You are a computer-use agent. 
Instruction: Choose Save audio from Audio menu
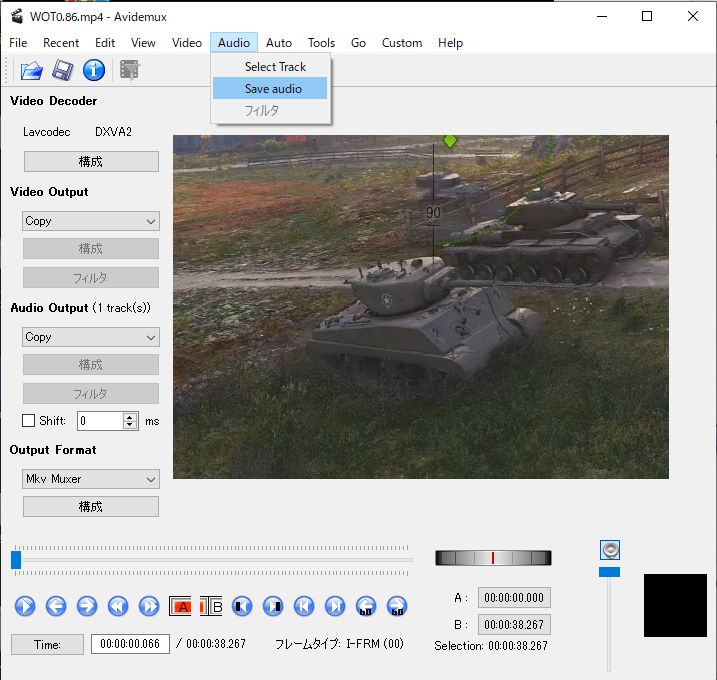point(273,89)
